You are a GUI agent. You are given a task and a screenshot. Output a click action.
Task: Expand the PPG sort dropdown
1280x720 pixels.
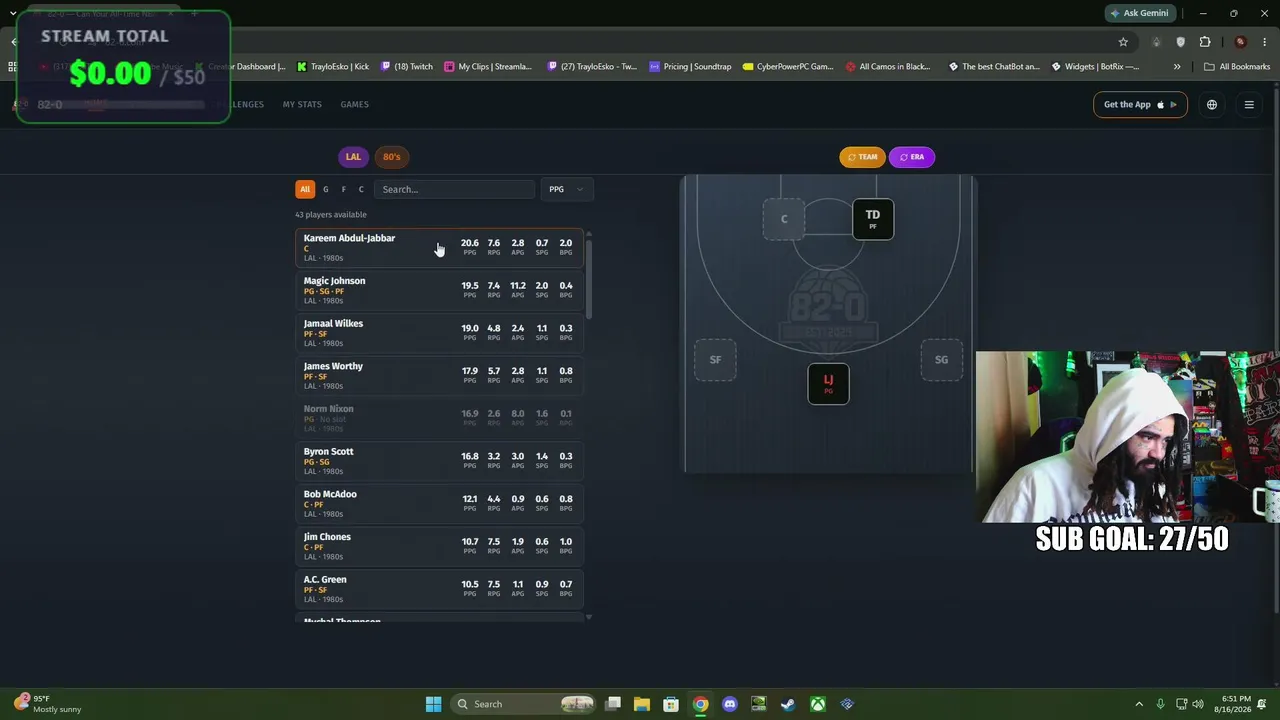567,189
